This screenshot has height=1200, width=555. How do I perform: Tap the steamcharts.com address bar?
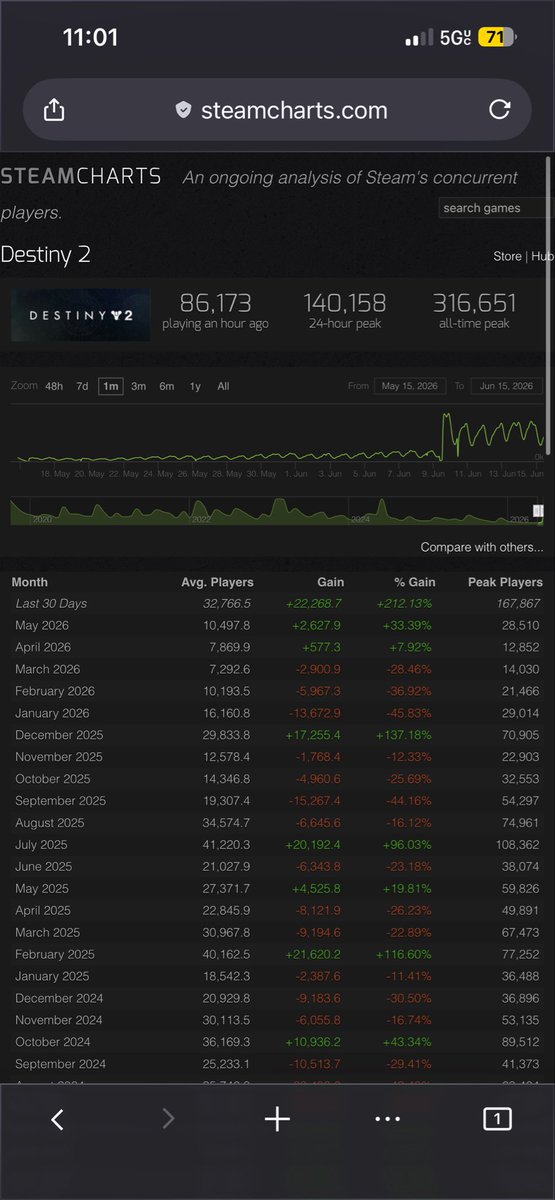pos(277,110)
